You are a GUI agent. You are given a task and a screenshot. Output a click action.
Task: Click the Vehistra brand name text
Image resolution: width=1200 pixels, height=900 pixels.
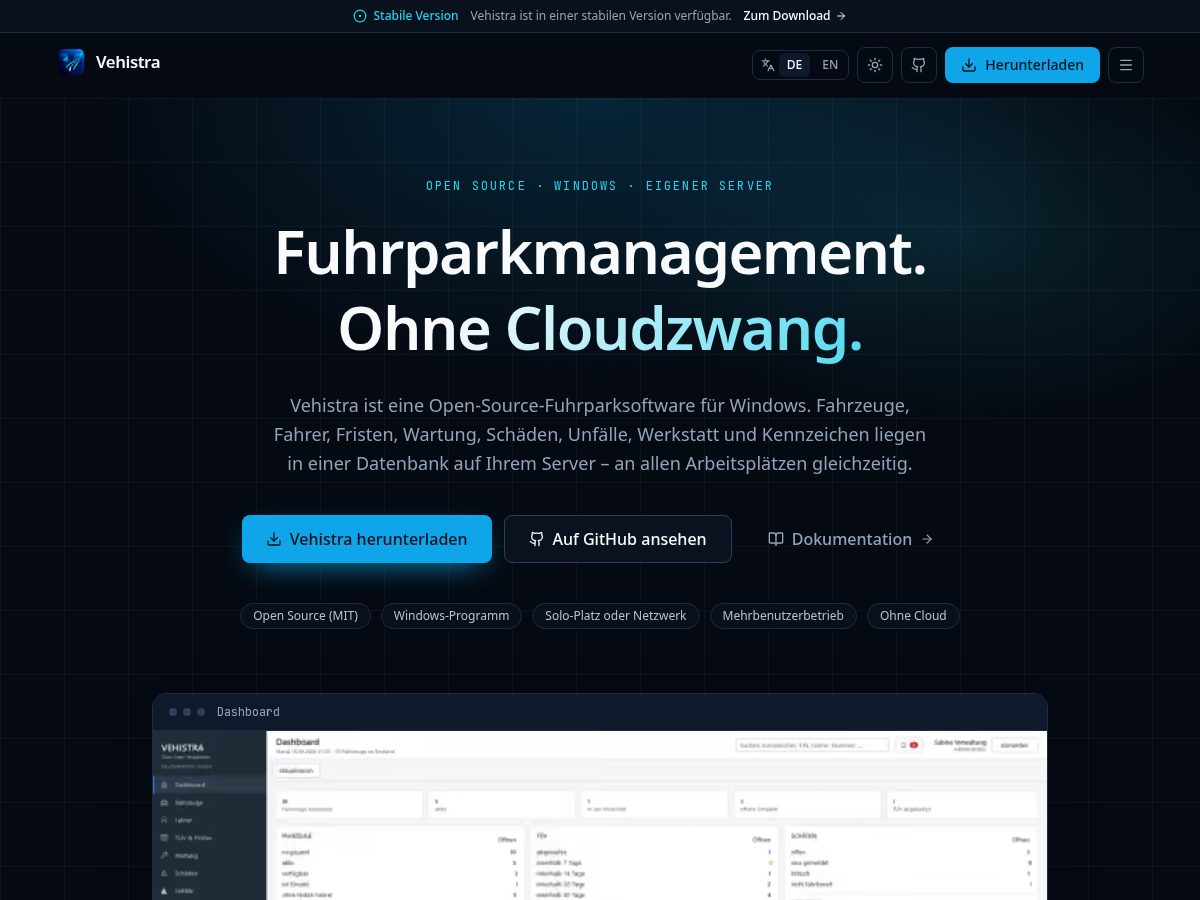[x=128, y=62]
